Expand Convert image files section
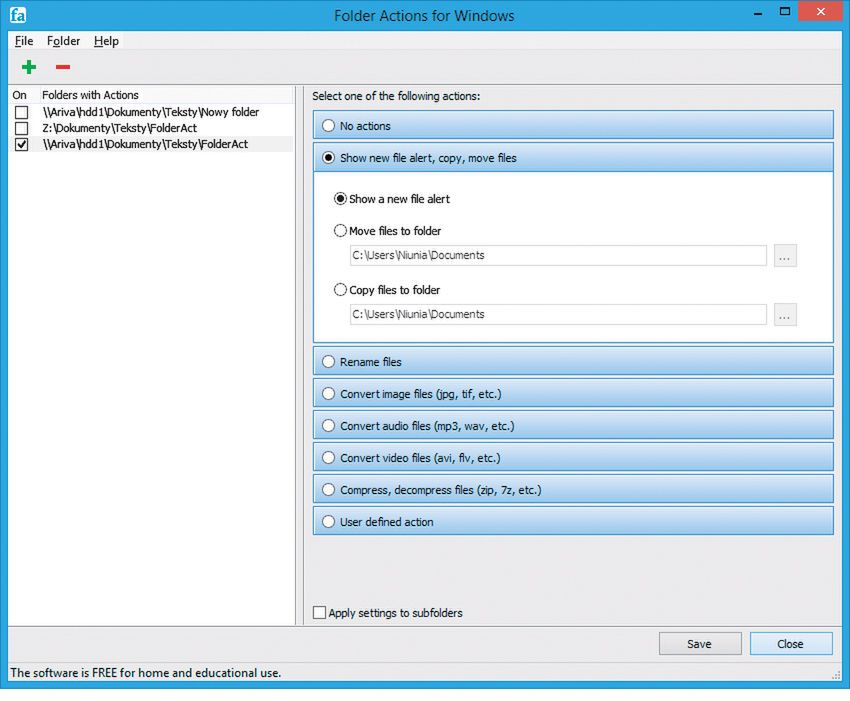This screenshot has height=701, width=850. [573, 394]
